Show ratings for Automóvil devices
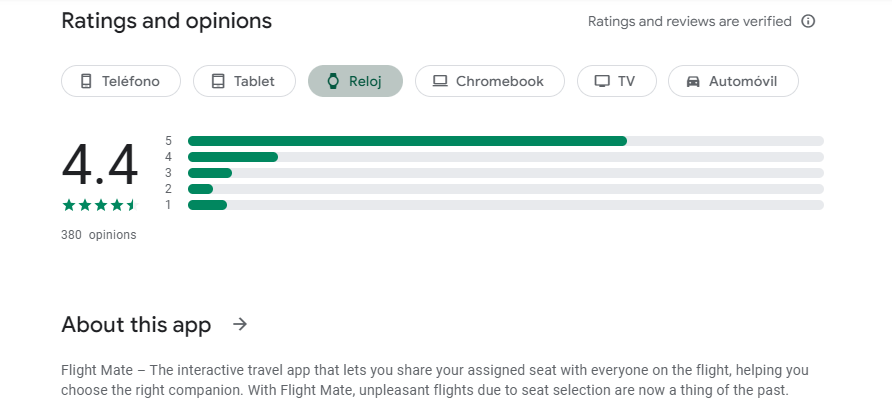 (732, 81)
